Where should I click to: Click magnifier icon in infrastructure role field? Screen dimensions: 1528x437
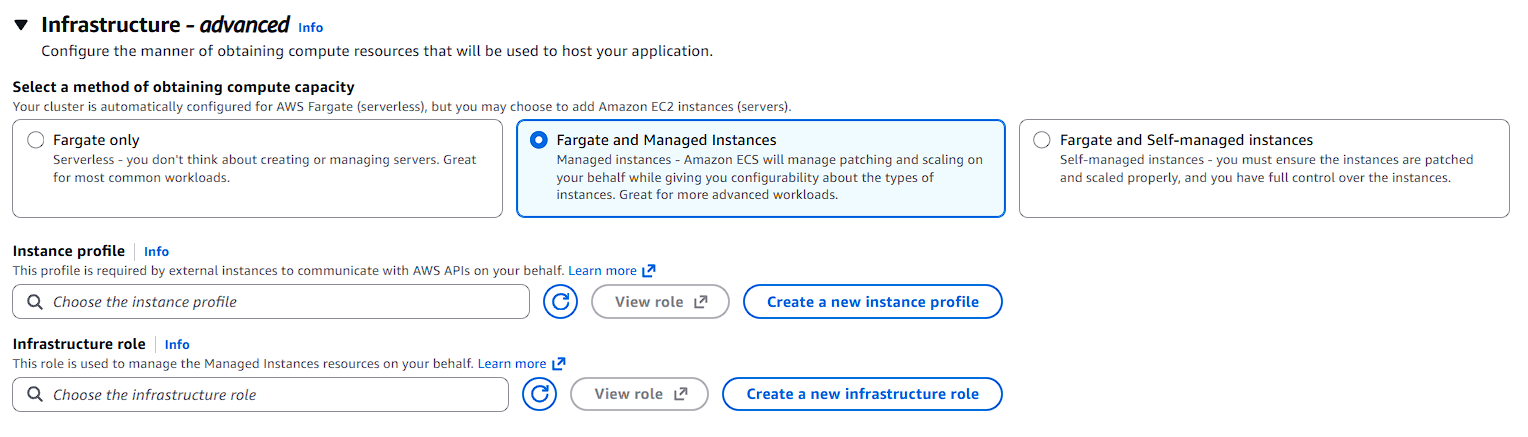point(35,395)
